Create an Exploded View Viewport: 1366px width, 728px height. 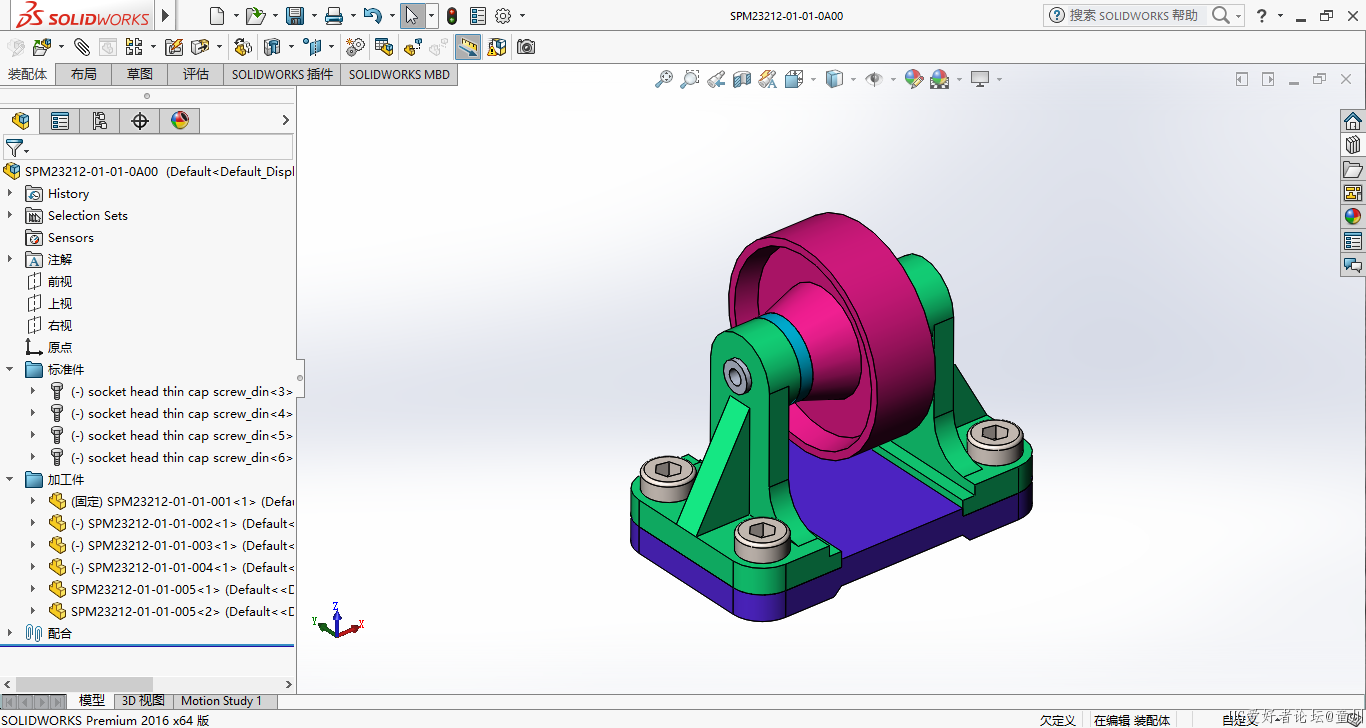click(412, 47)
